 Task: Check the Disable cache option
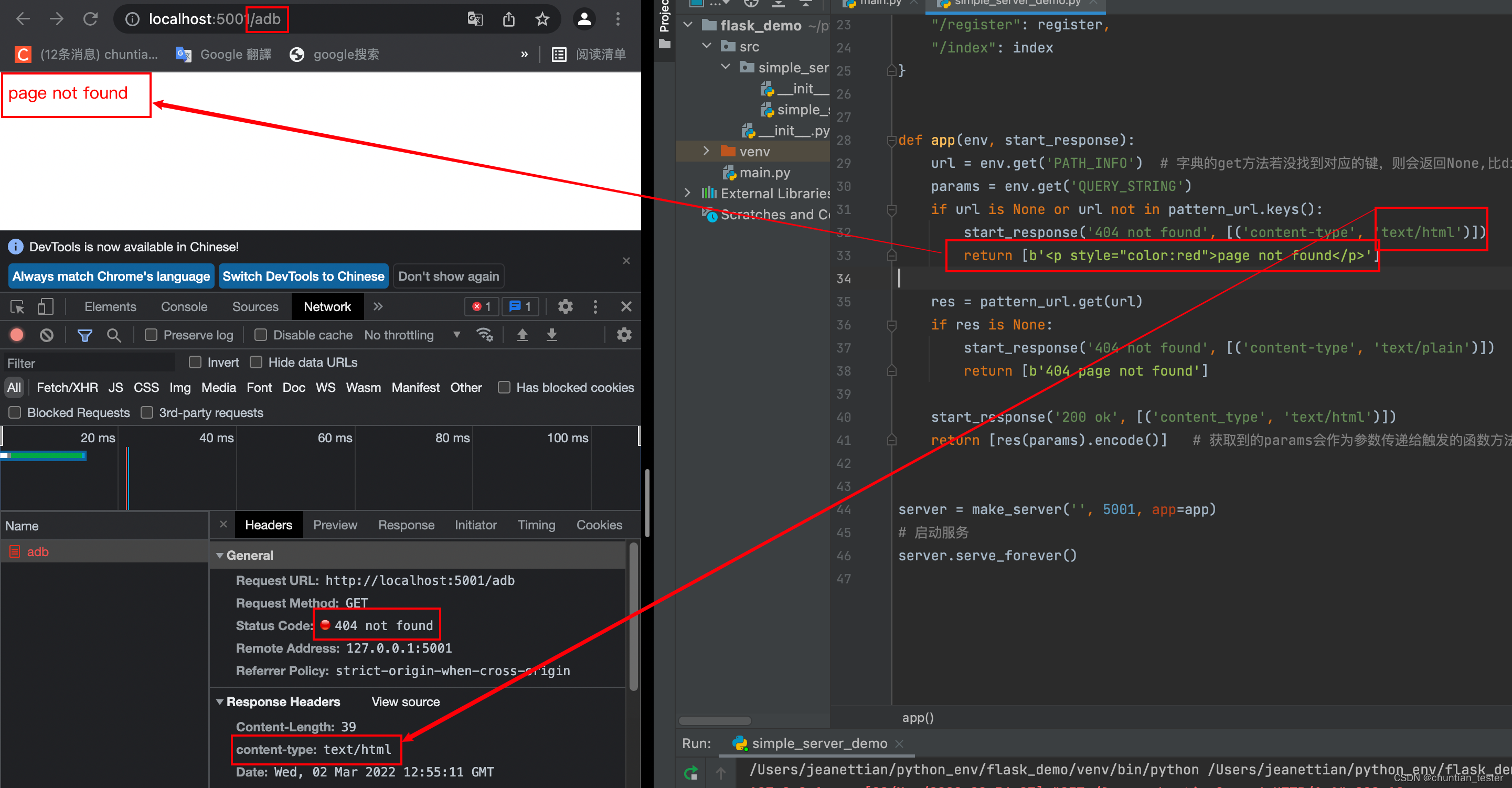pyautogui.click(x=261, y=334)
